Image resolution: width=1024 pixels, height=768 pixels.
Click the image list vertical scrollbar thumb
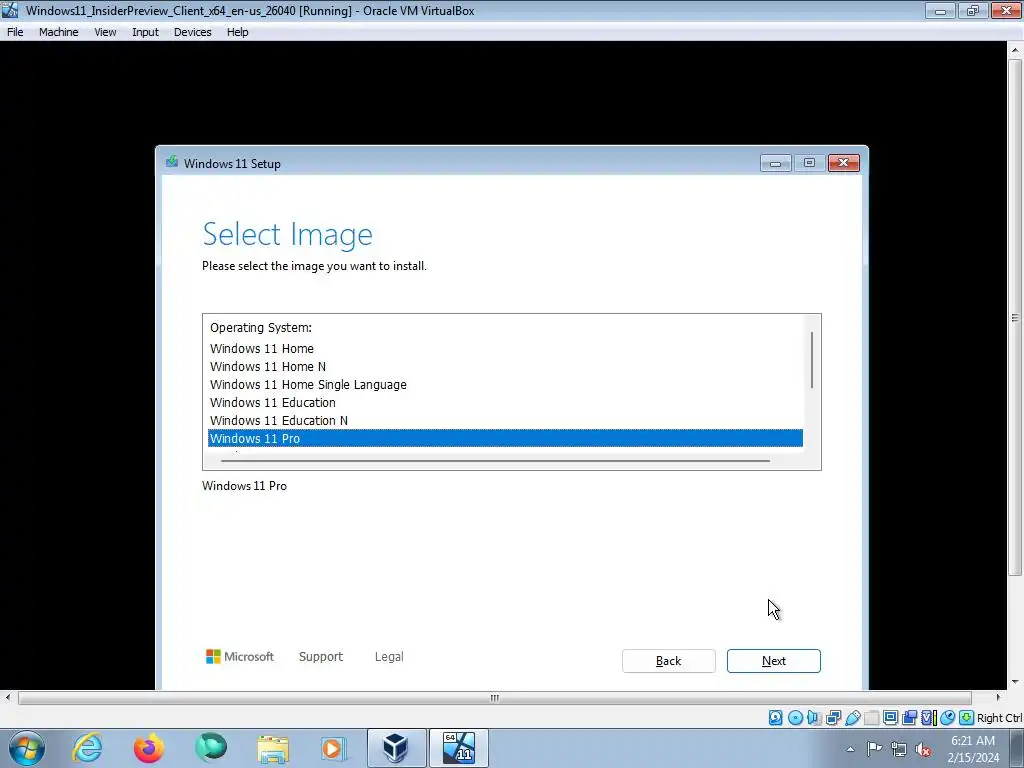812,360
